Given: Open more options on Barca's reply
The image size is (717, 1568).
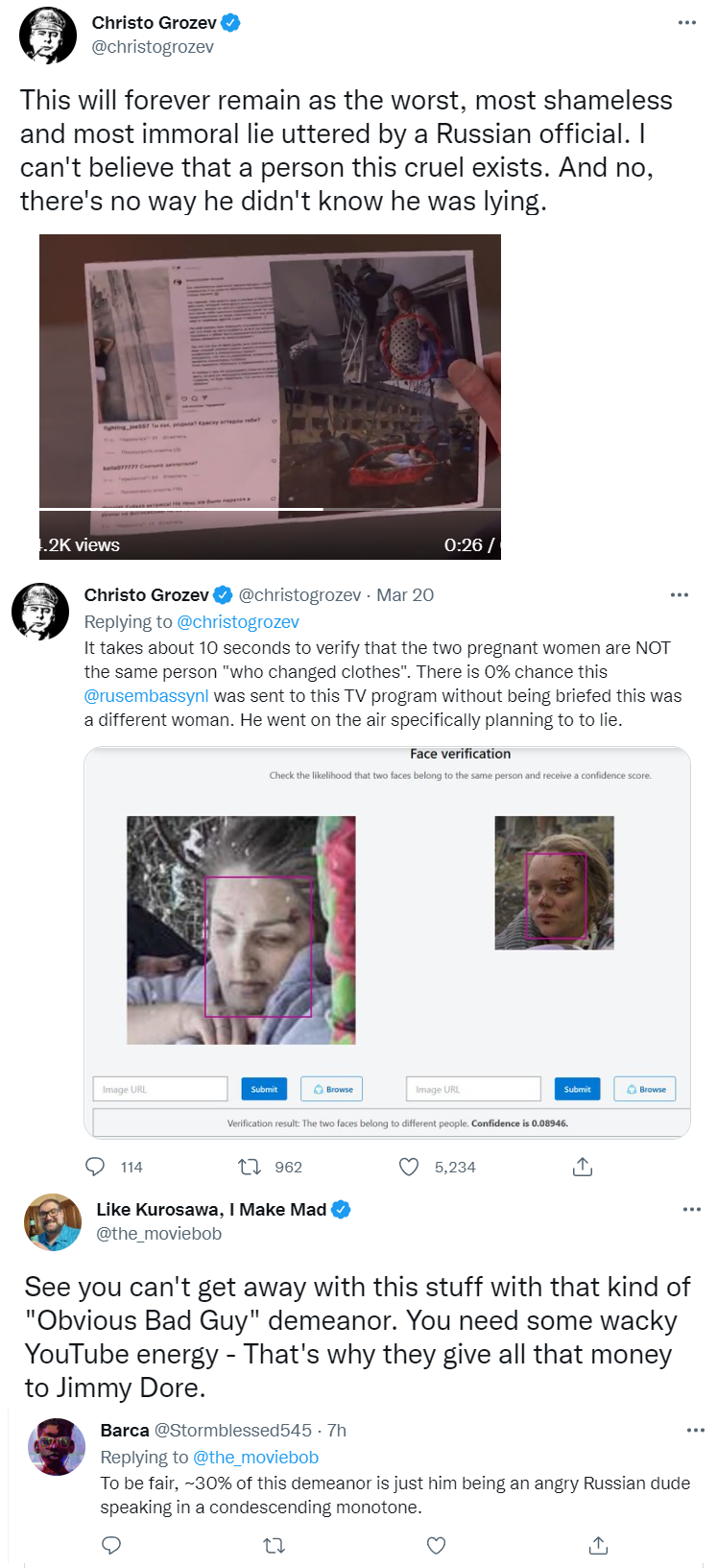Looking at the screenshot, I should pyautogui.click(x=696, y=1431).
